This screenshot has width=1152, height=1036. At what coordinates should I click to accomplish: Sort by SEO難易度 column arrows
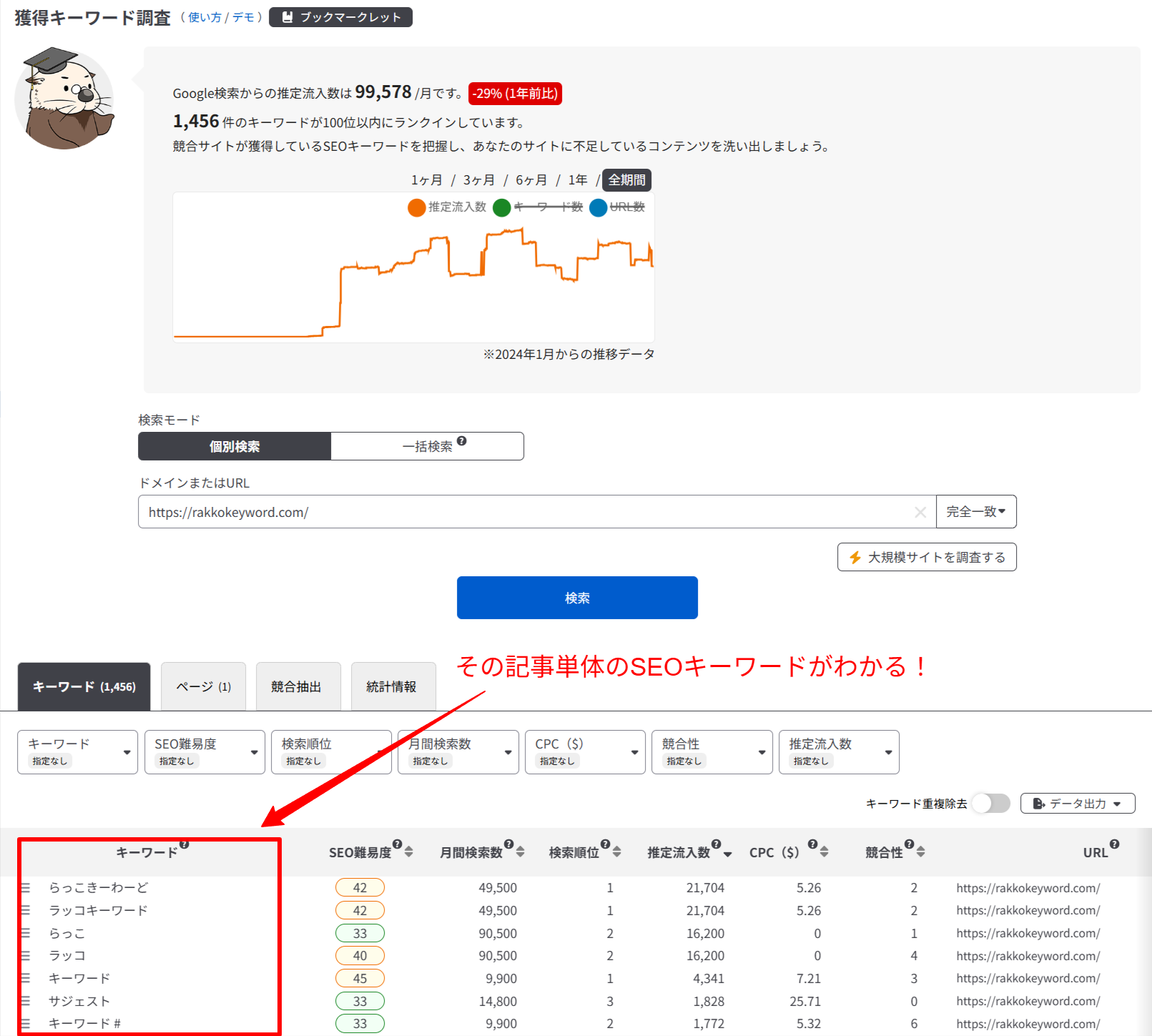pos(409,852)
